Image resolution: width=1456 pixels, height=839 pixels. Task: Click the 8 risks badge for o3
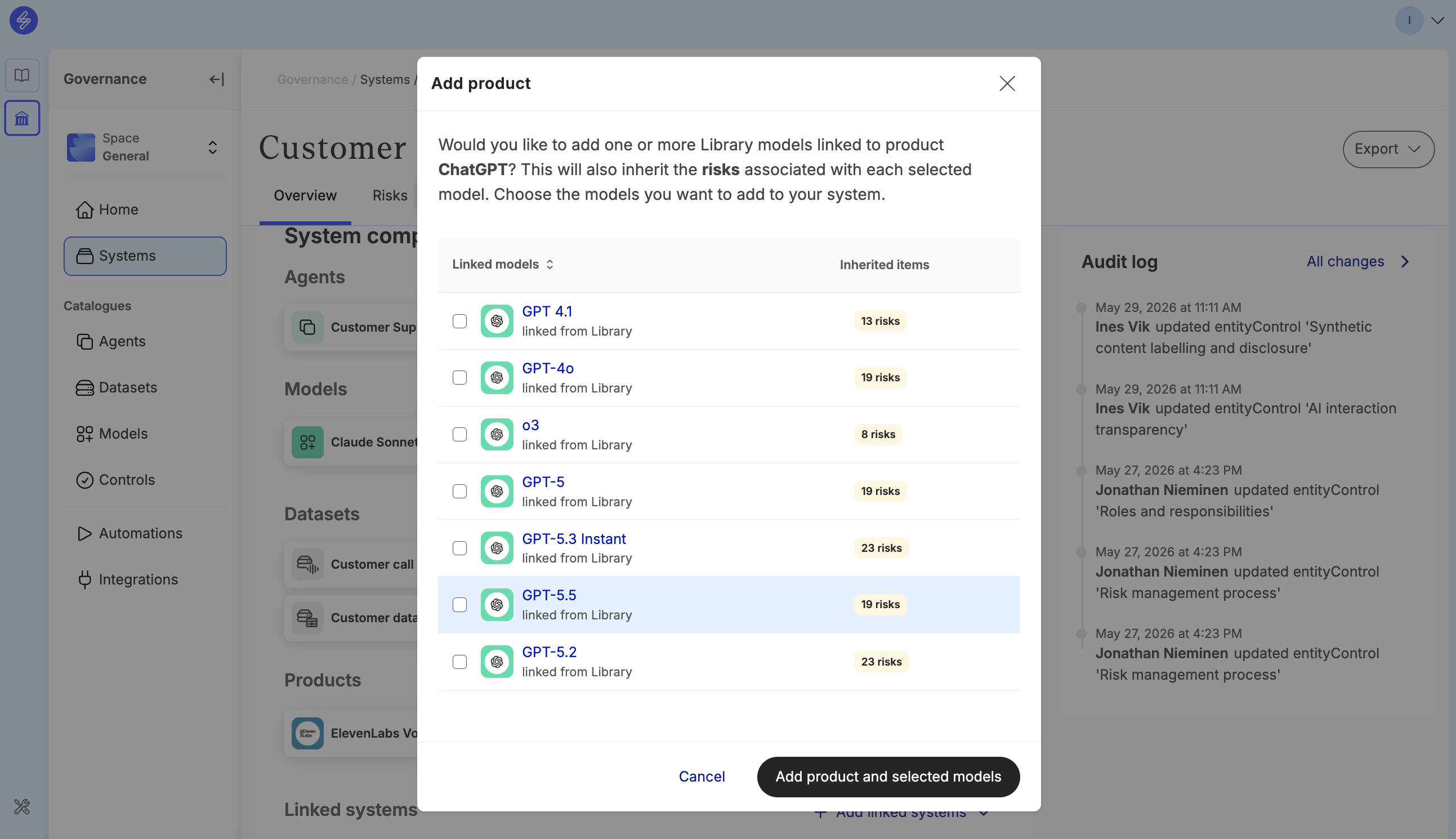point(878,435)
